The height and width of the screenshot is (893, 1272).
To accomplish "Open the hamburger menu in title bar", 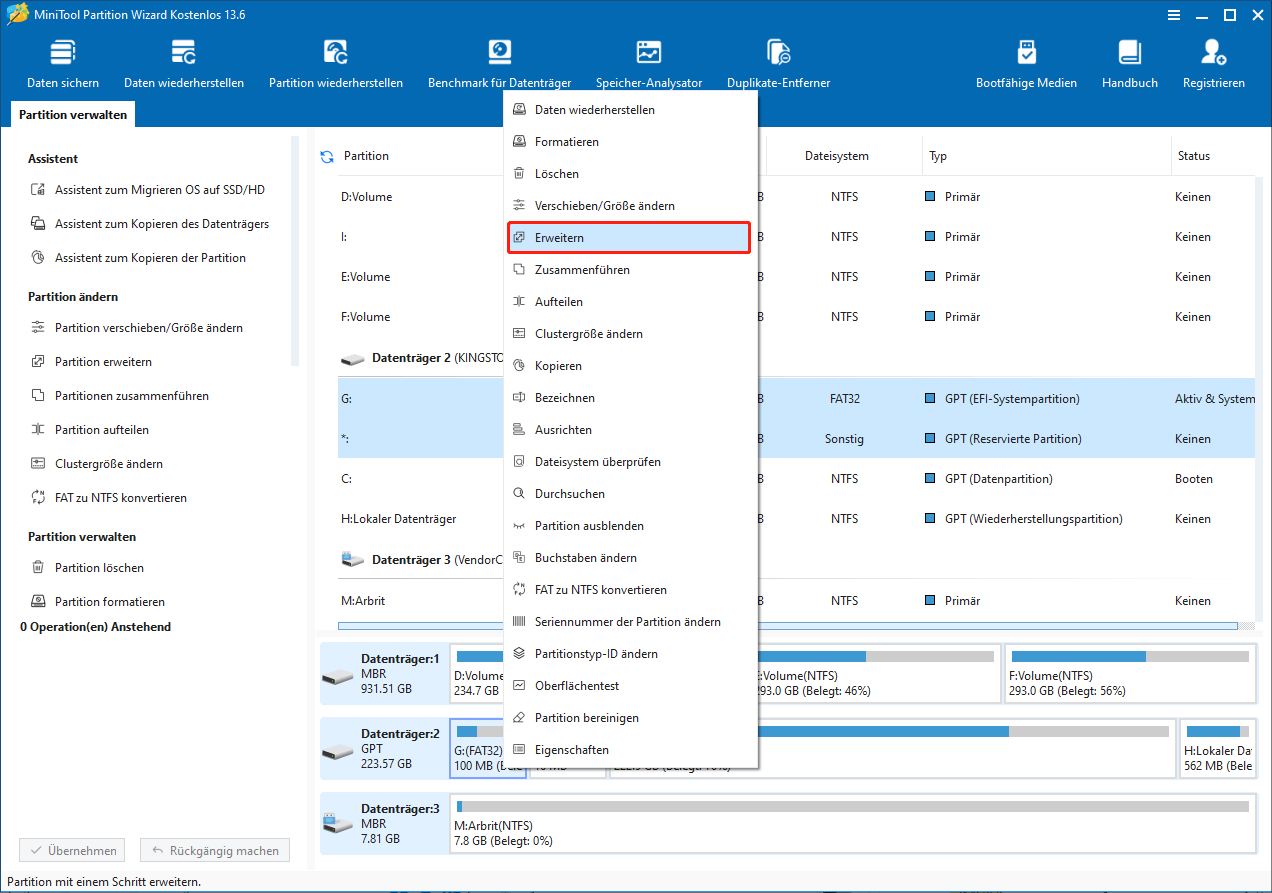I will pos(1173,14).
